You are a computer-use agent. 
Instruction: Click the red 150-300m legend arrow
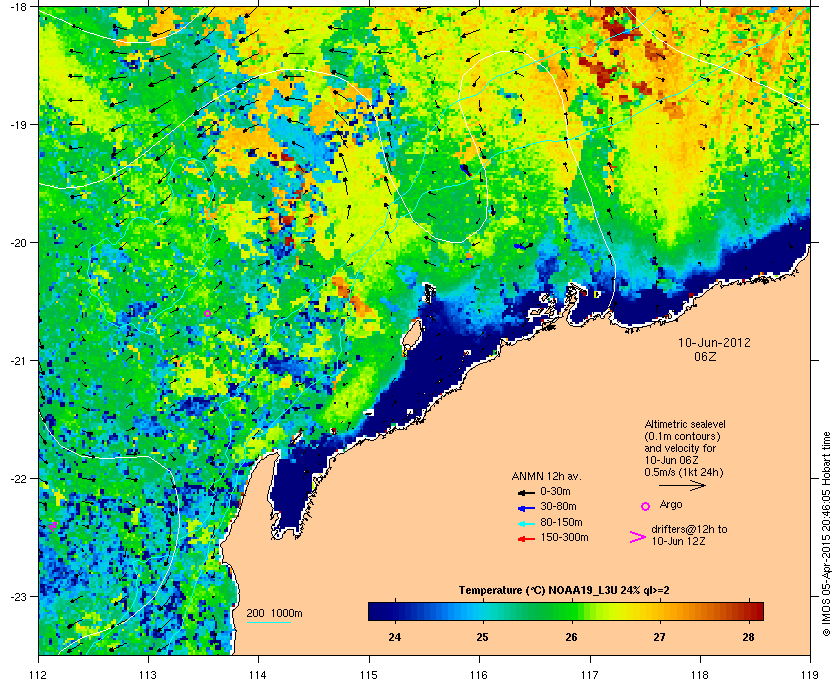click(526, 539)
